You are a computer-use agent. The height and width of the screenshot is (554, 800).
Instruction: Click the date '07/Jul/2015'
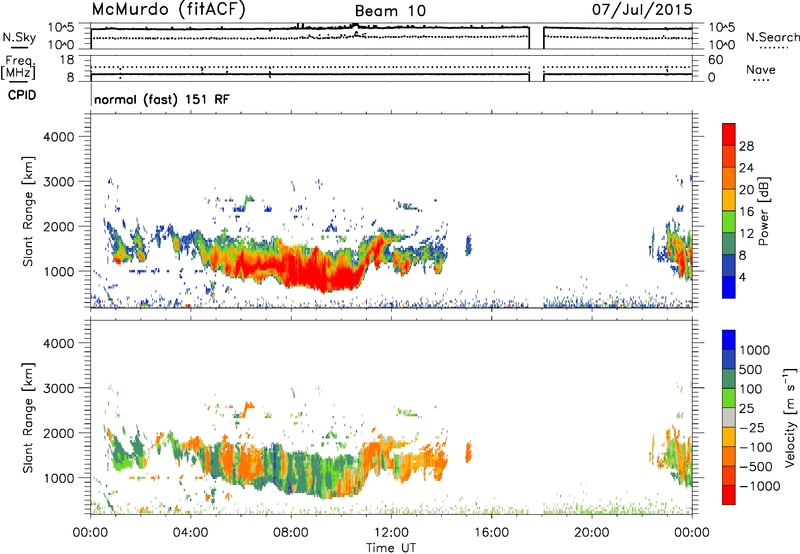click(x=642, y=10)
